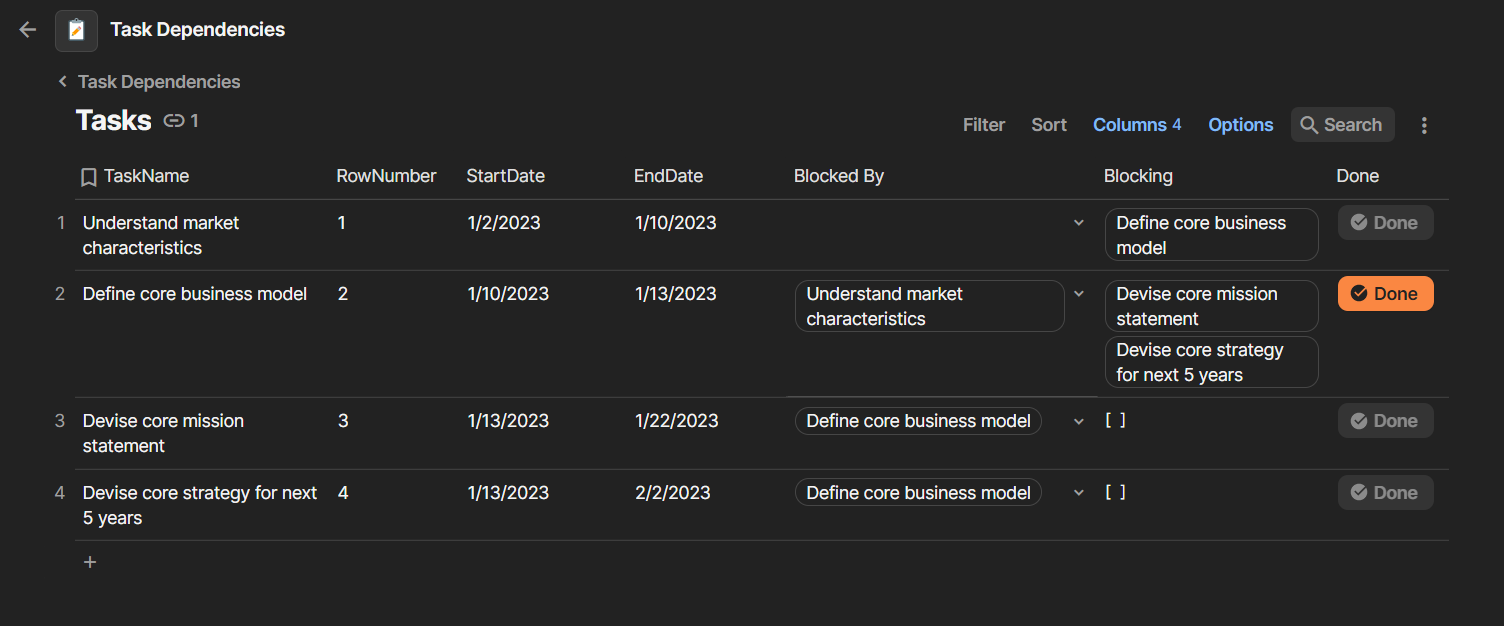Click the Columns 4 button
This screenshot has height=626, width=1504.
click(x=1137, y=125)
